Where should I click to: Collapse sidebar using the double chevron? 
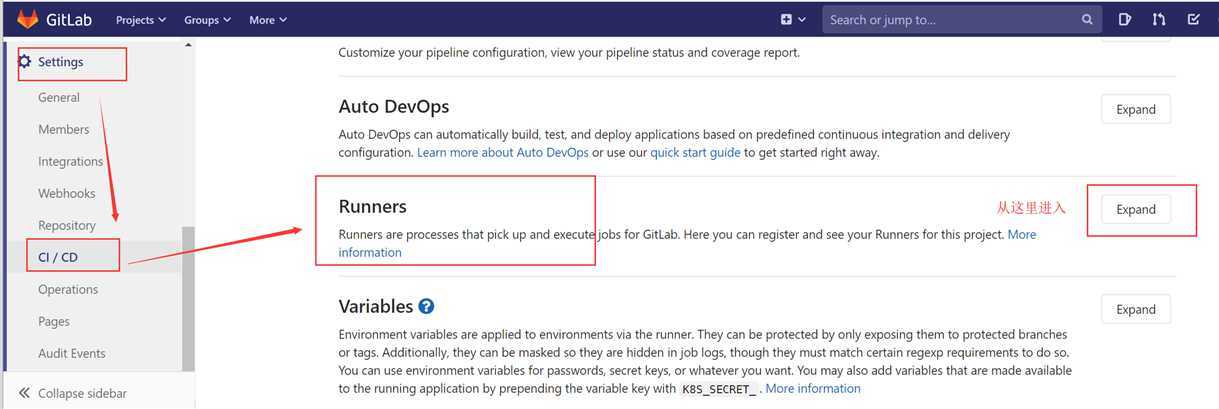tap(25, 393)
